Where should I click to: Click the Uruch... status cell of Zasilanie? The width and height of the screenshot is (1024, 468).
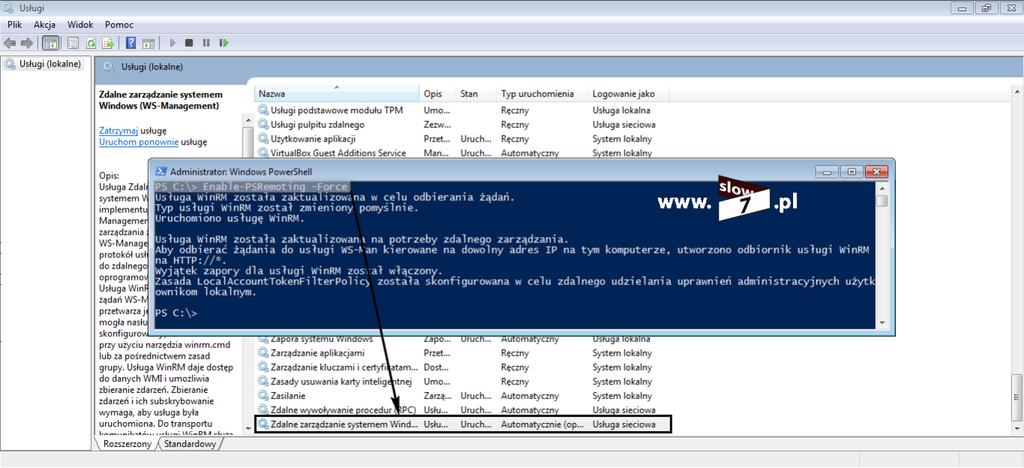476,396
